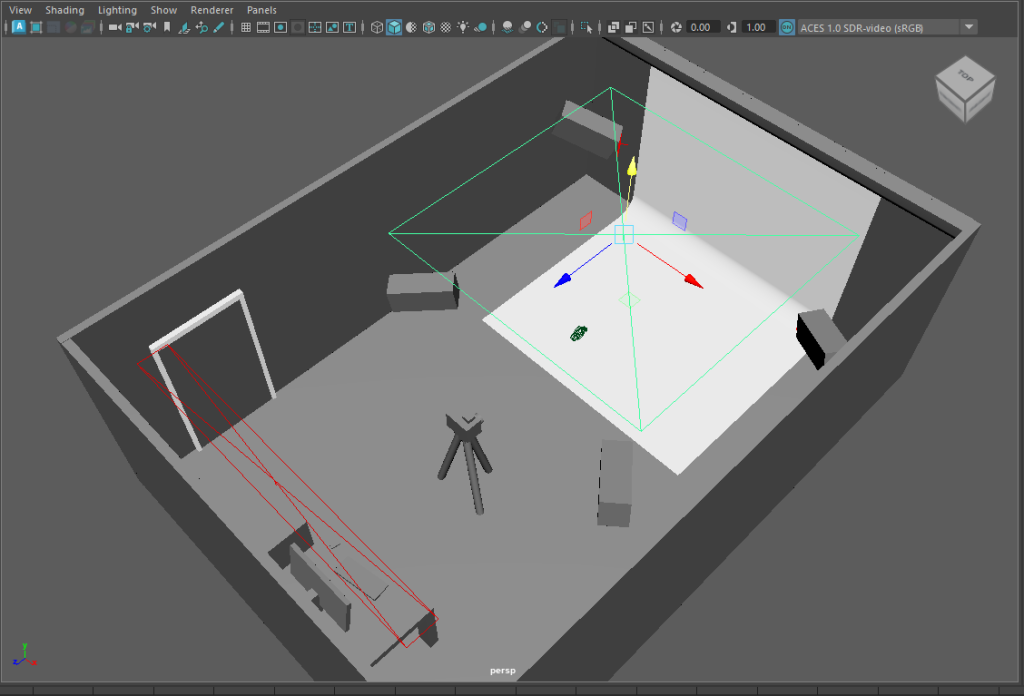Screen dimensions: 1024x696
Task: Click the yellow Y-axis move handle
Action: pyautogui.click(x=631, y=167)
